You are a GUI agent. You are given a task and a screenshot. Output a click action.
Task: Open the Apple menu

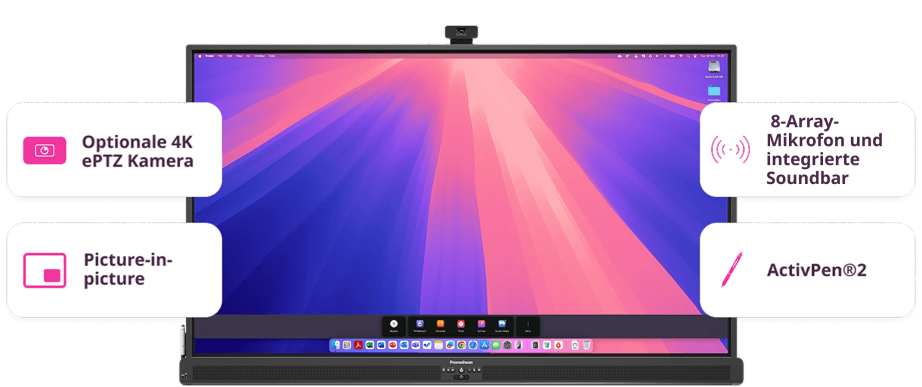201,56
